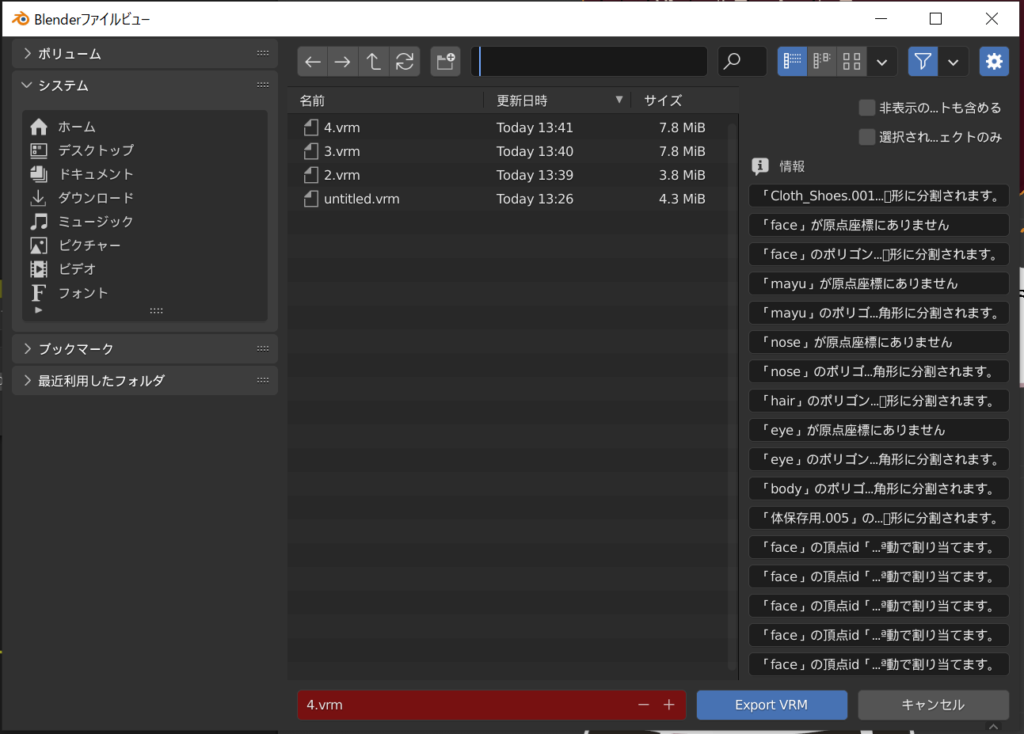
Task: Click the Export VRM button
Action: (x=771, y=704)
